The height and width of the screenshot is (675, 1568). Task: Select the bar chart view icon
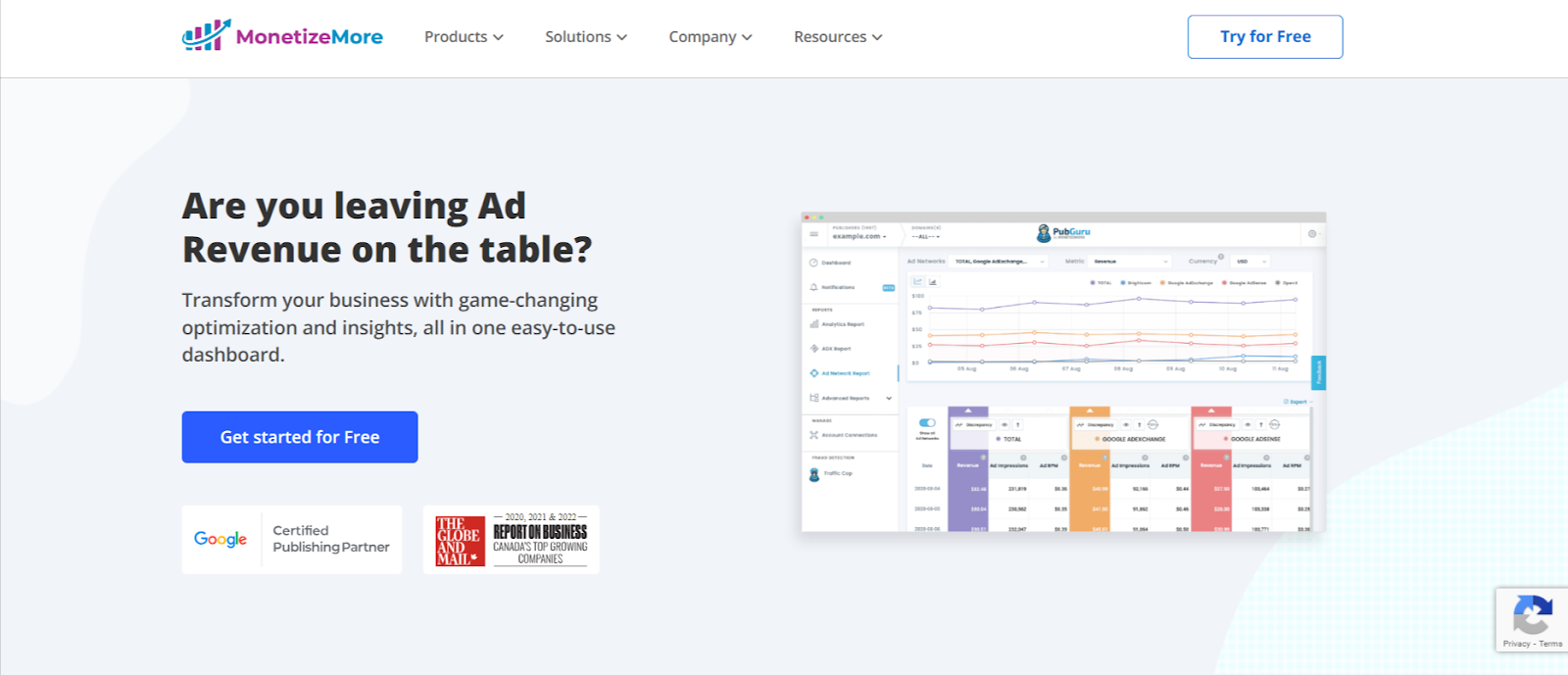[x=932, y=282]
